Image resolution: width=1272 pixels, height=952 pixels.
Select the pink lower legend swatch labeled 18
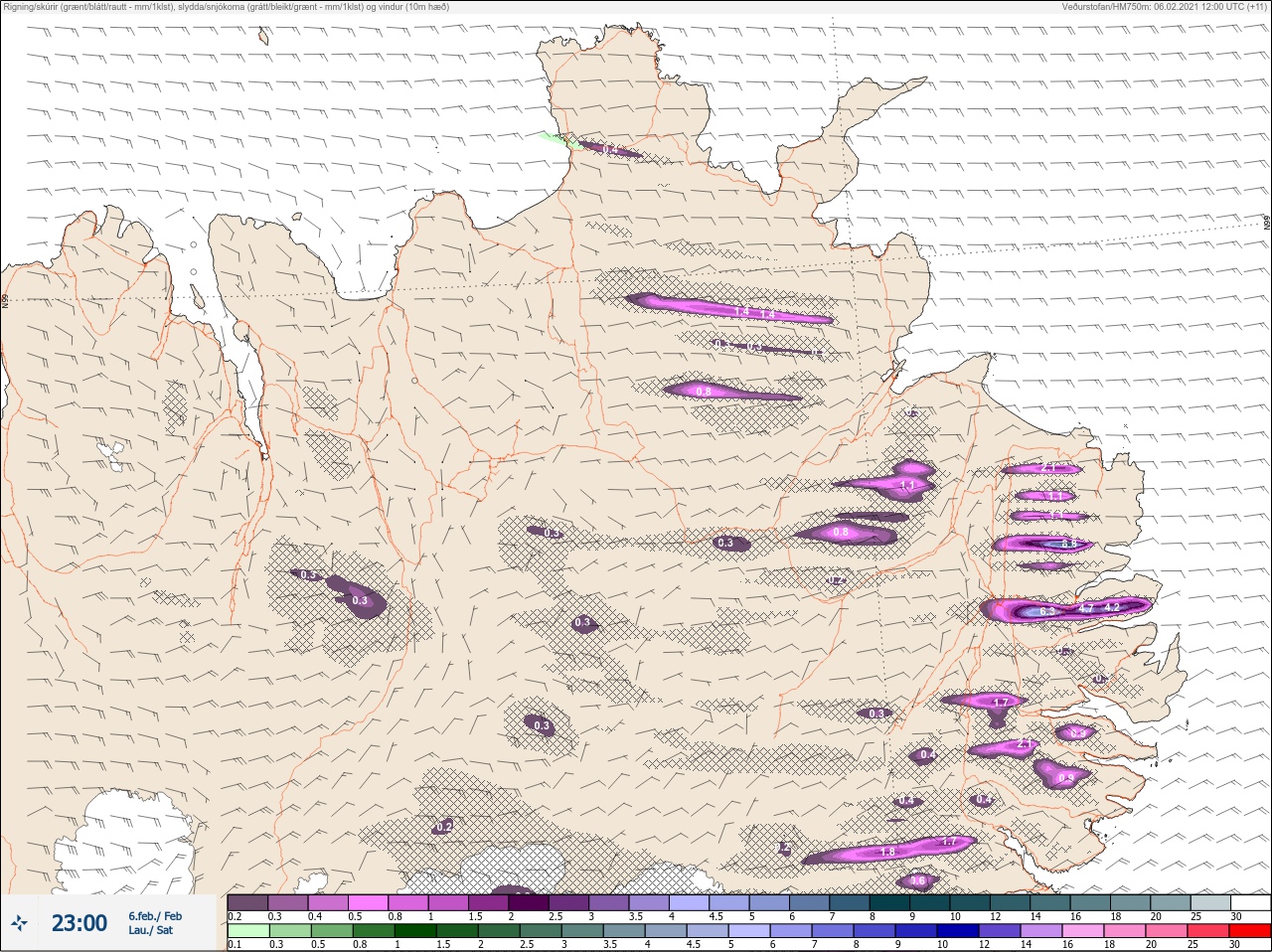1124,931
